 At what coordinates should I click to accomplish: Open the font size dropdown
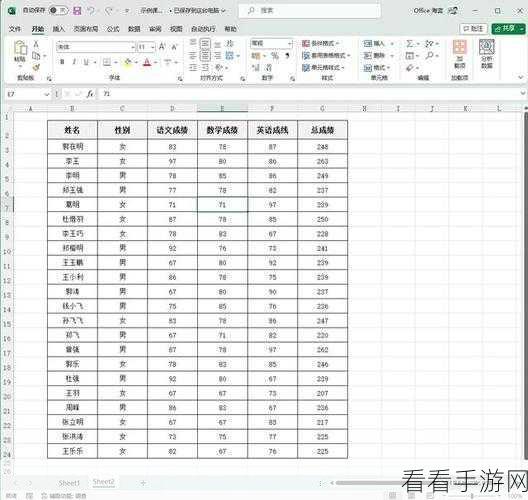[153, 47]
